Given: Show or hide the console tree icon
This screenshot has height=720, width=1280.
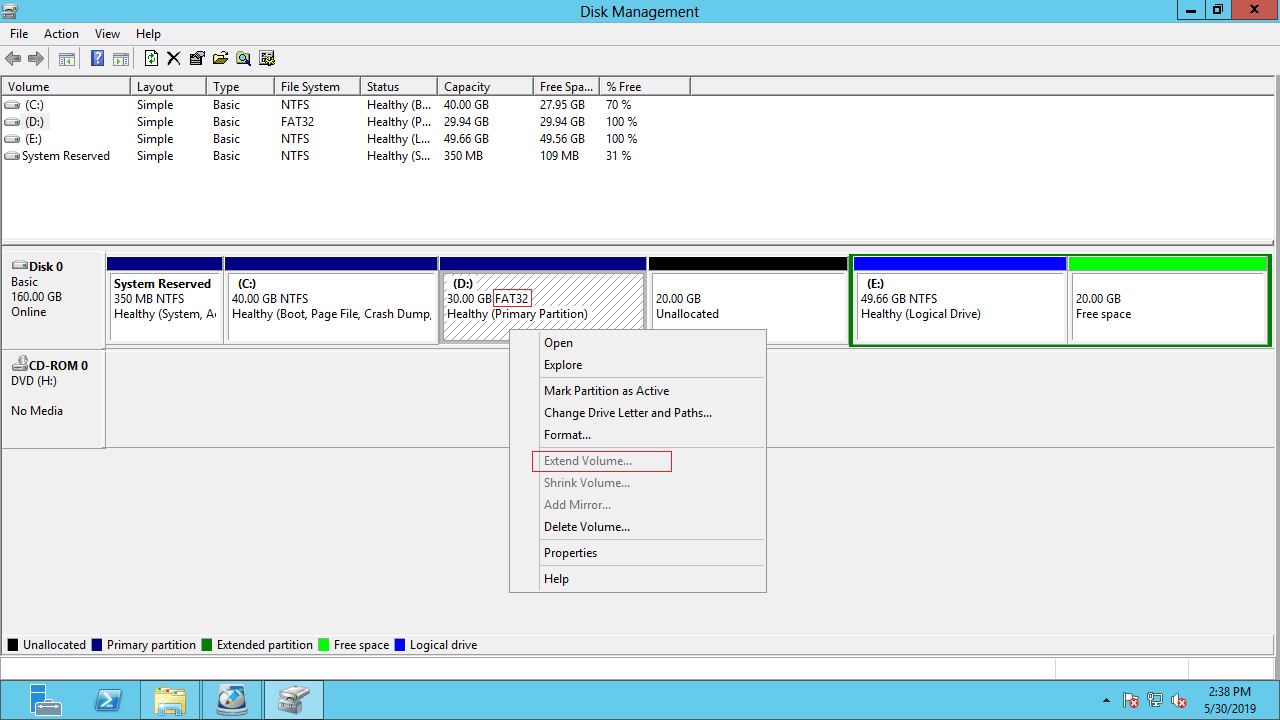Looking at the screenshot, I should click(67, 59).
